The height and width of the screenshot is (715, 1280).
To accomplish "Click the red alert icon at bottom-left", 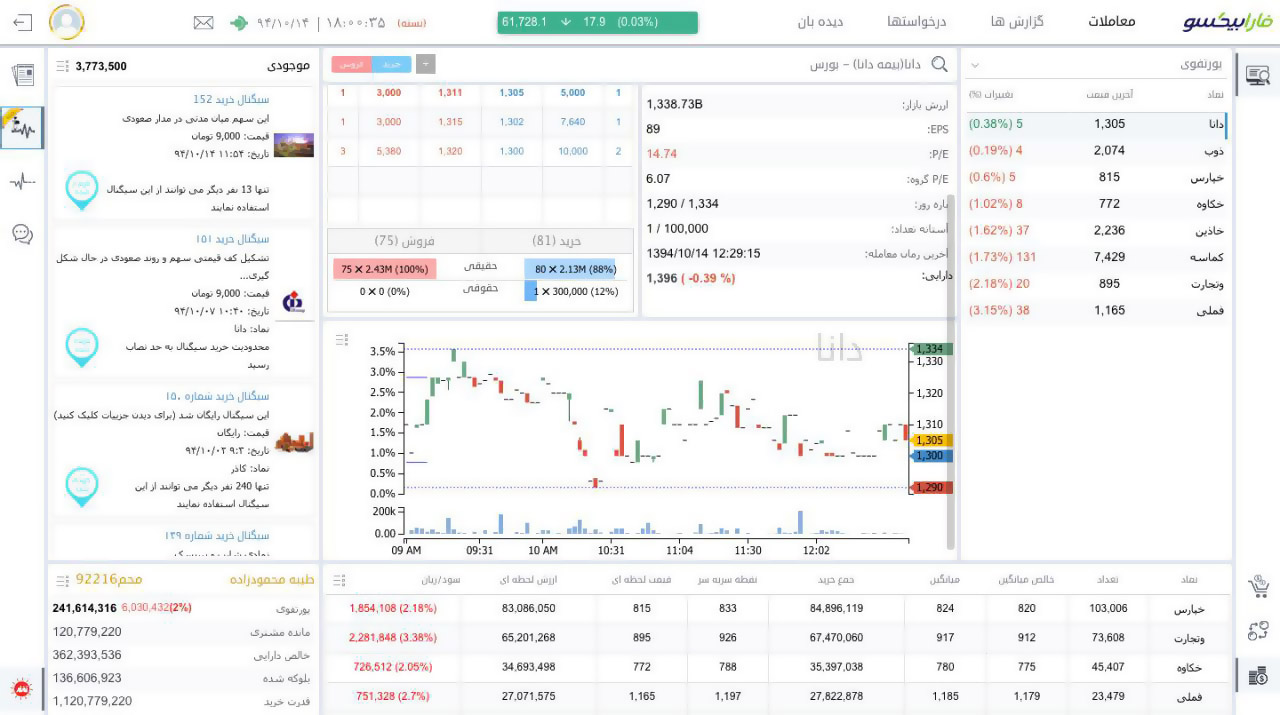I will point(21,689).
